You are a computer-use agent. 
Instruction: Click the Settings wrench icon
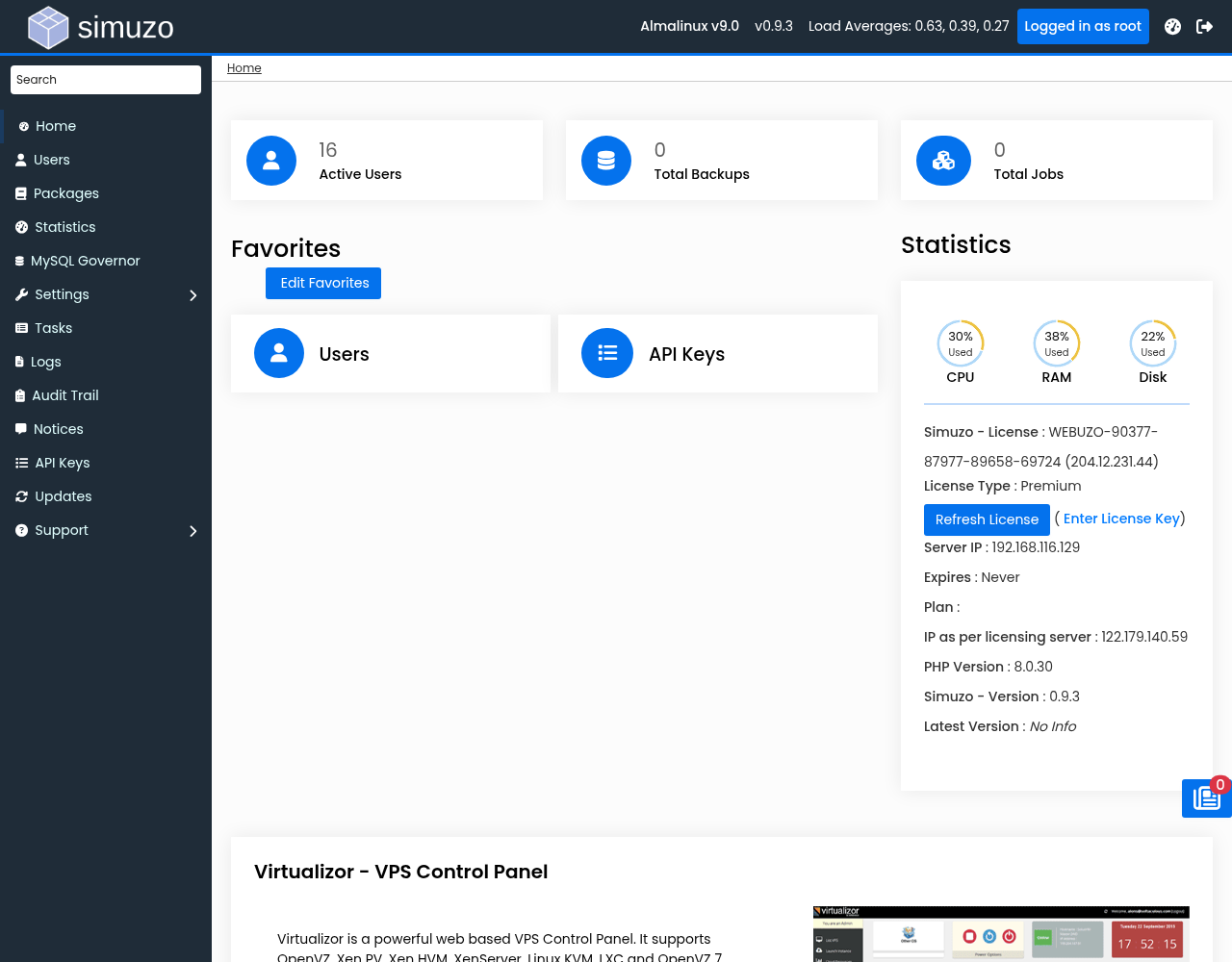(x=22, y=294)
